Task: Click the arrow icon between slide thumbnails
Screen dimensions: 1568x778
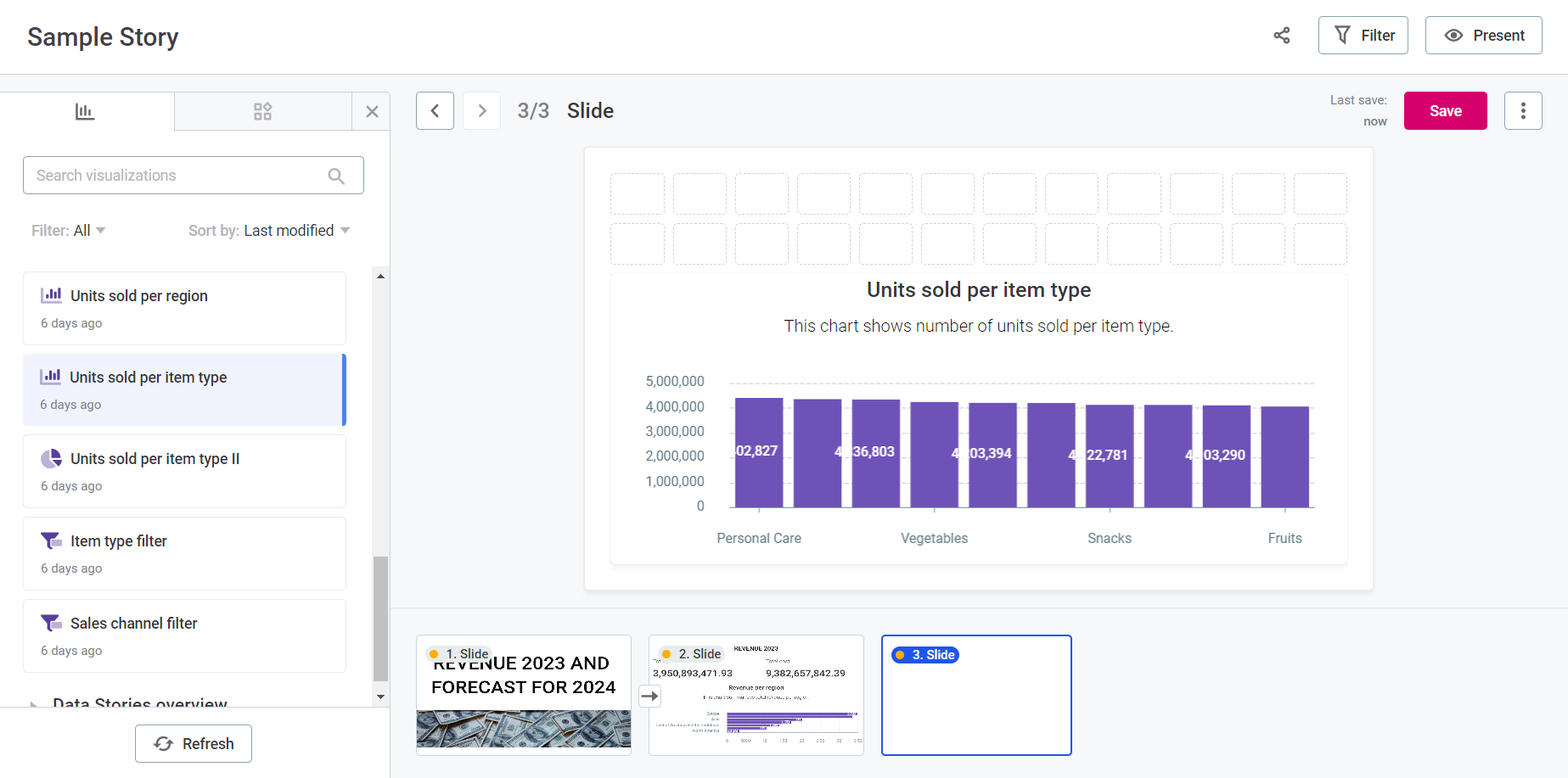Action: [650, 696]
